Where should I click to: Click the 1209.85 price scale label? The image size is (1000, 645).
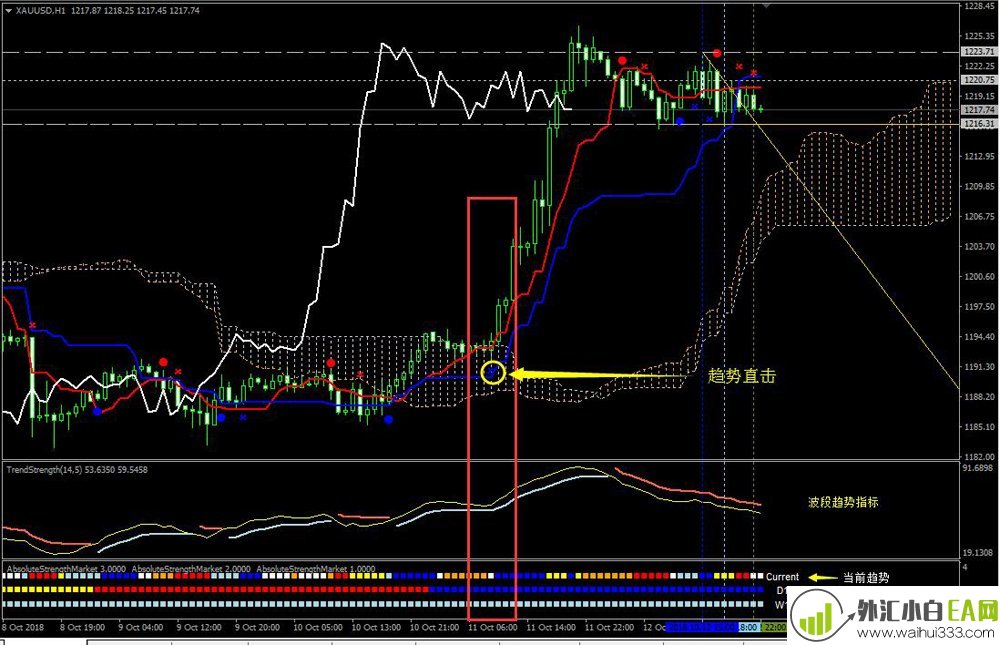[980, 186]
